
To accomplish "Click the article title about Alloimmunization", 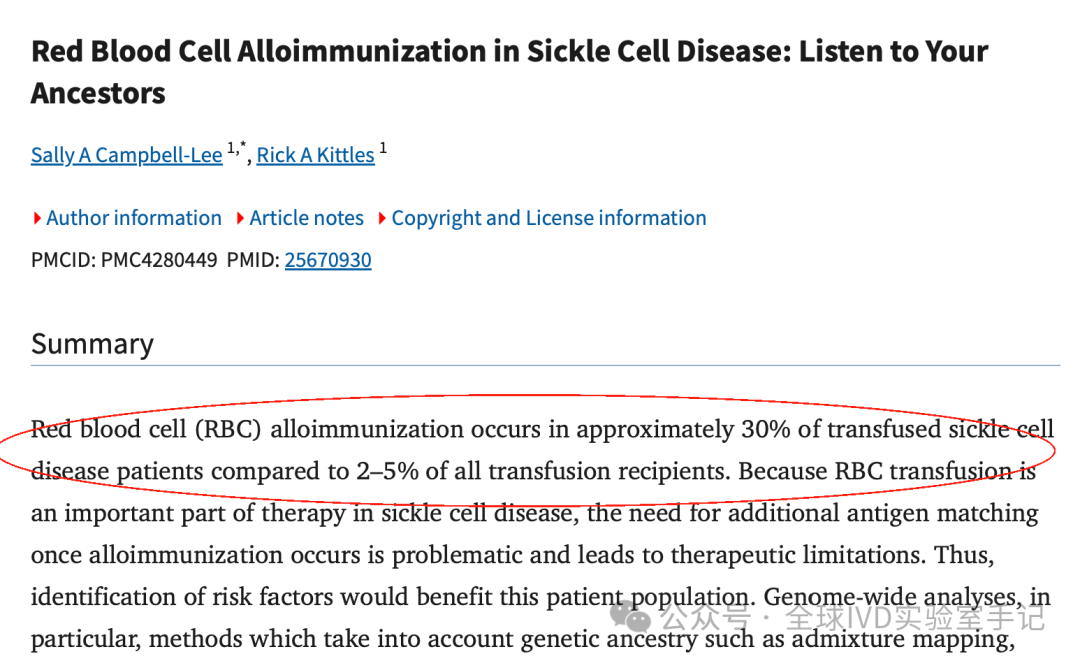I will coord(509,72).
